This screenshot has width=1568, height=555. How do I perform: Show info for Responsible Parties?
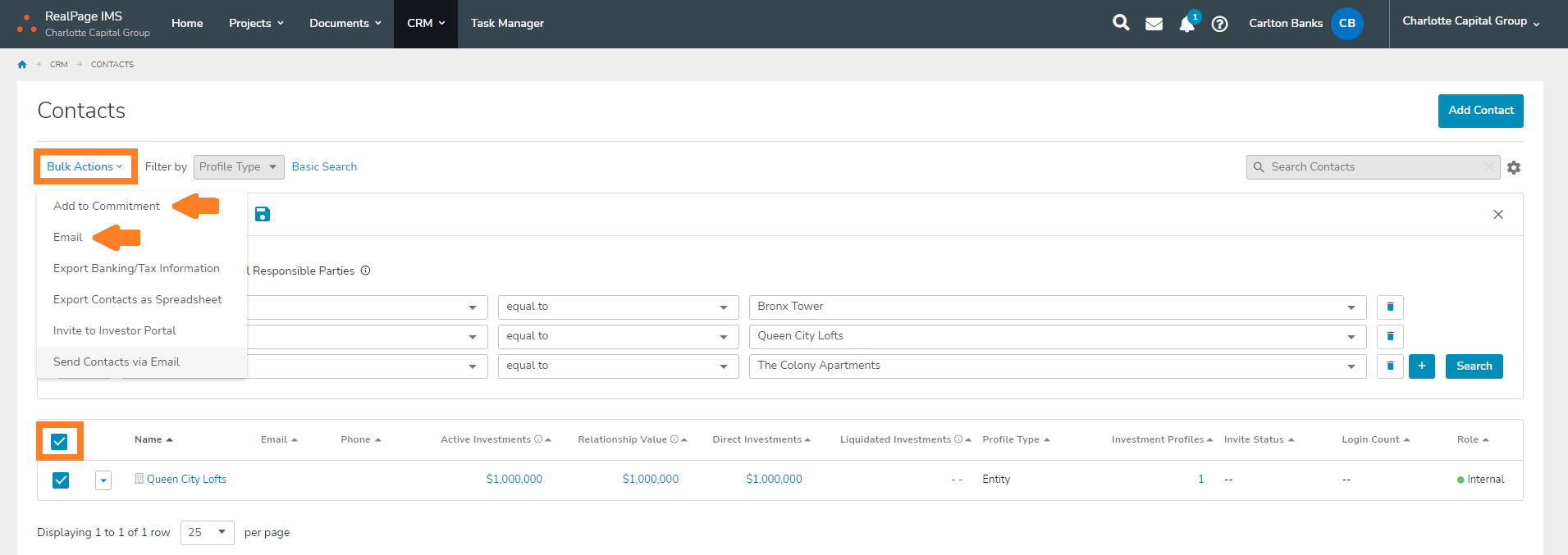point(366,271)
